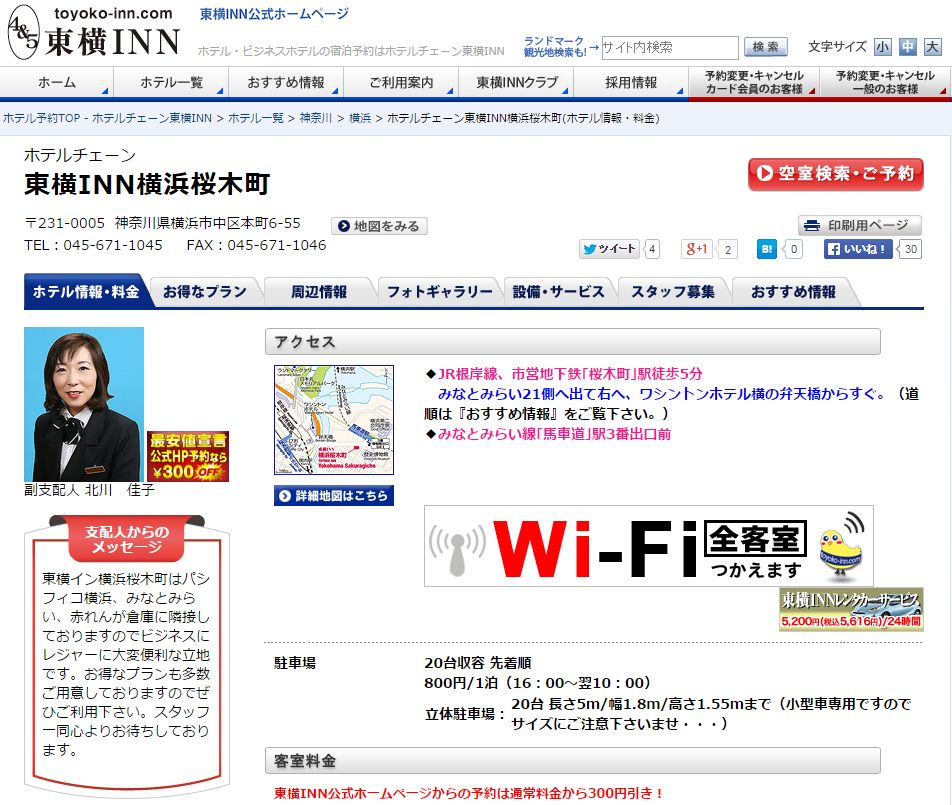Click the 東横INNレンタカーサービス banner

pyautogui.click(x=851, y=609)
